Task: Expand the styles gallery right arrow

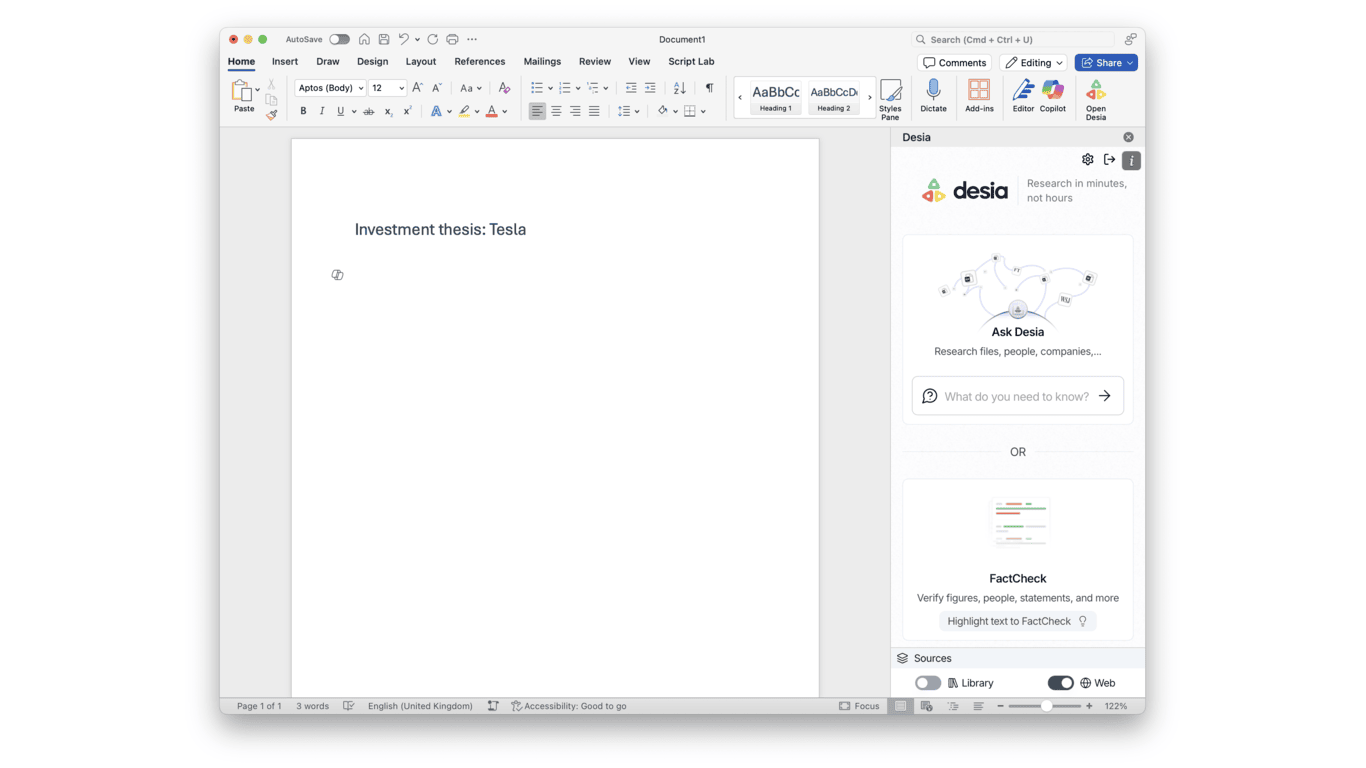Action: [x=870, y=97]
